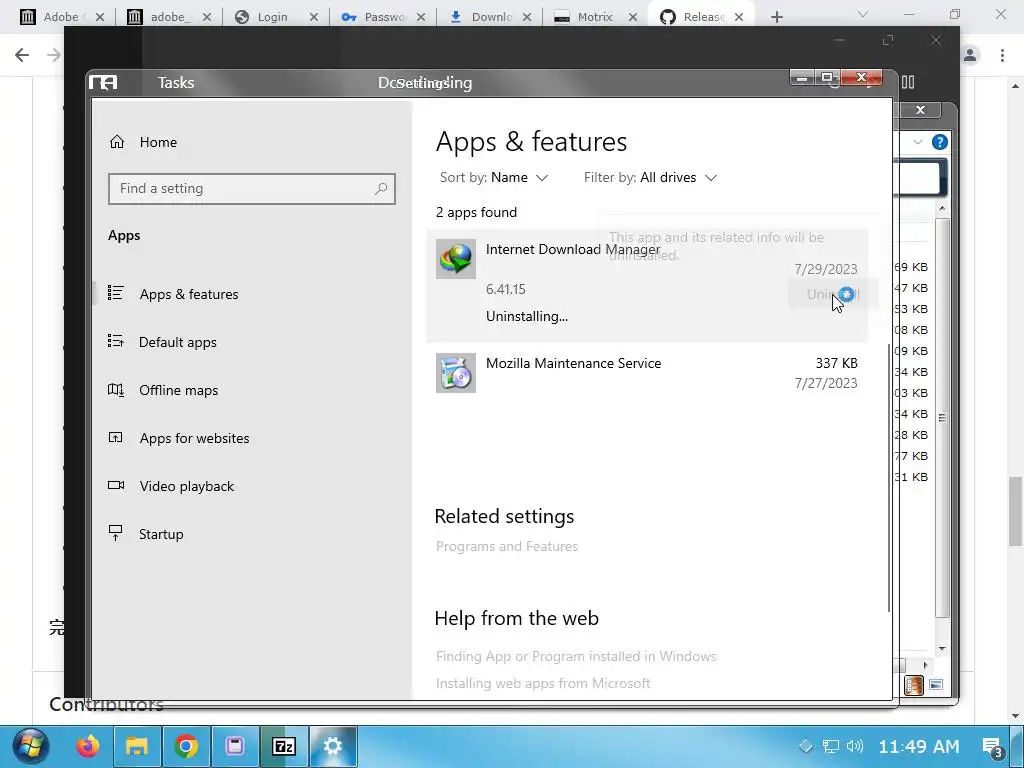Open Installing web apps from Microsoft link

543,683
